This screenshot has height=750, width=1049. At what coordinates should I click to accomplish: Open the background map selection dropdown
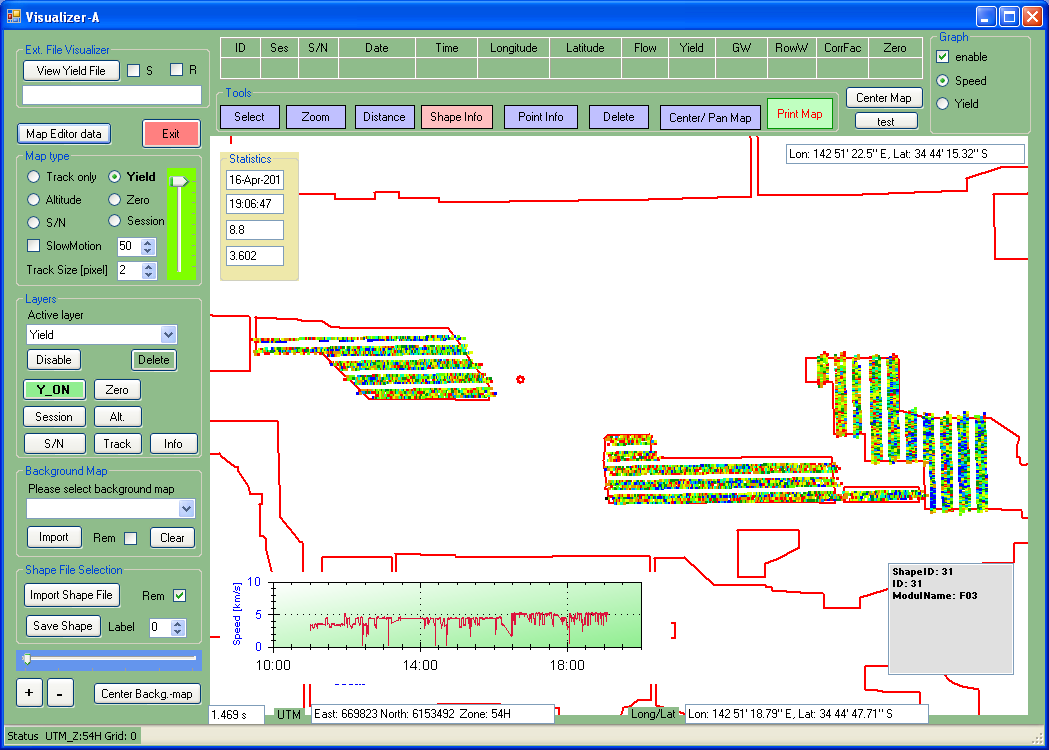186,509
